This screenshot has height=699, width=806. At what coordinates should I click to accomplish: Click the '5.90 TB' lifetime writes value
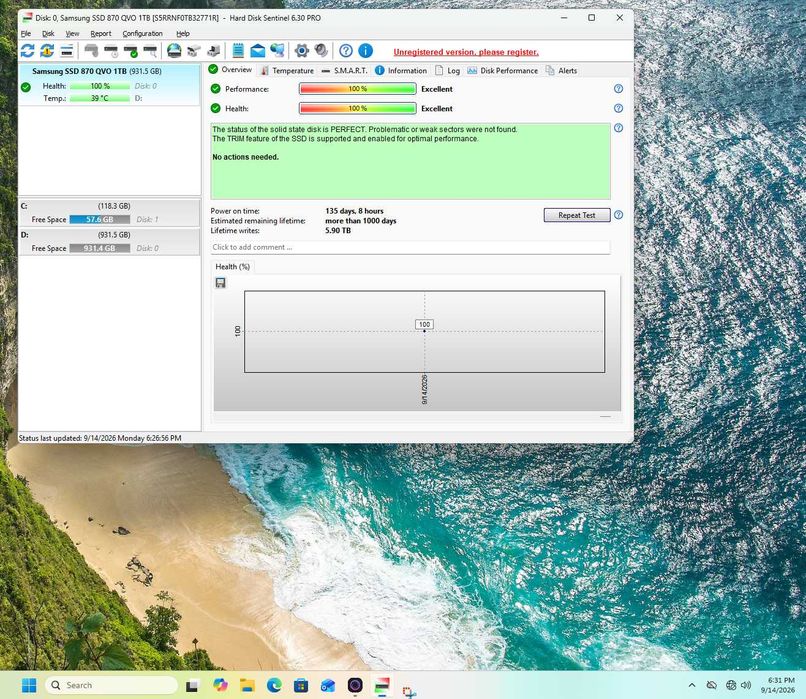click(338, 230)
